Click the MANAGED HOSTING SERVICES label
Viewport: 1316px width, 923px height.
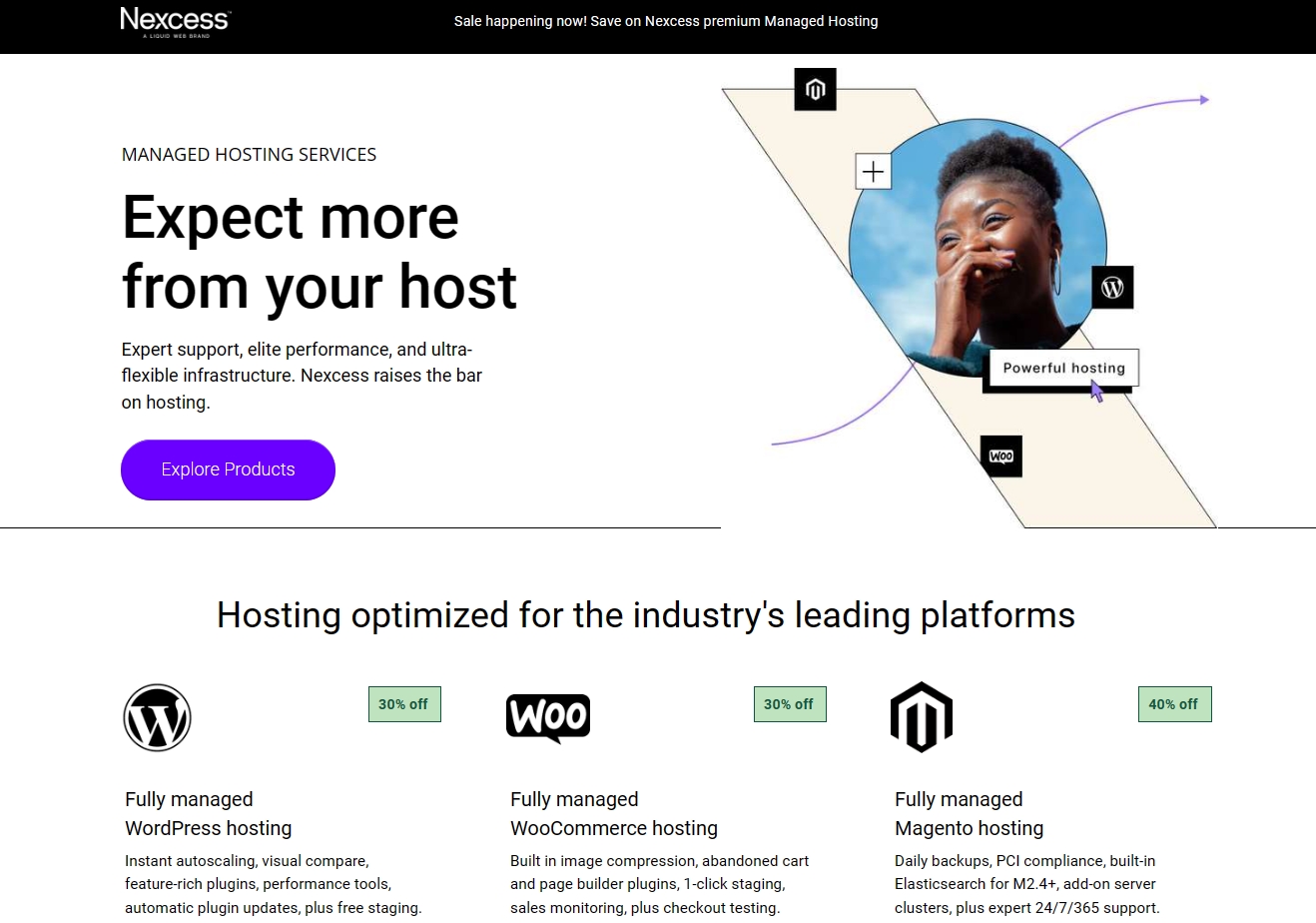(250, 155)
